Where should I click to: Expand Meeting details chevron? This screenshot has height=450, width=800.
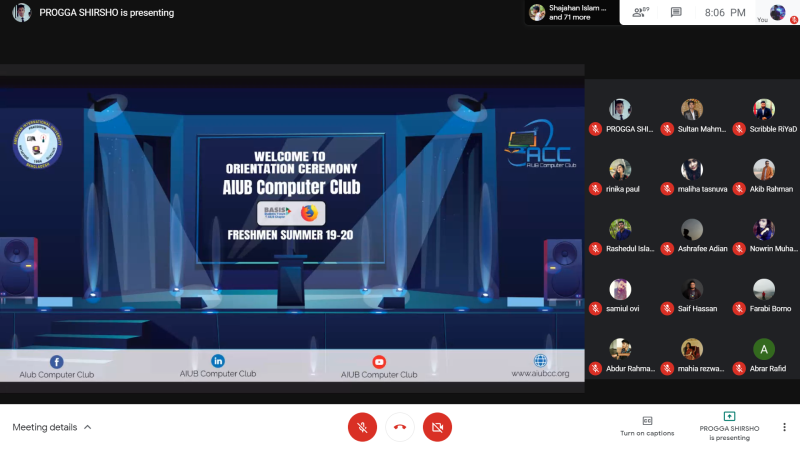pyautogui.click(x=88, y=427)
